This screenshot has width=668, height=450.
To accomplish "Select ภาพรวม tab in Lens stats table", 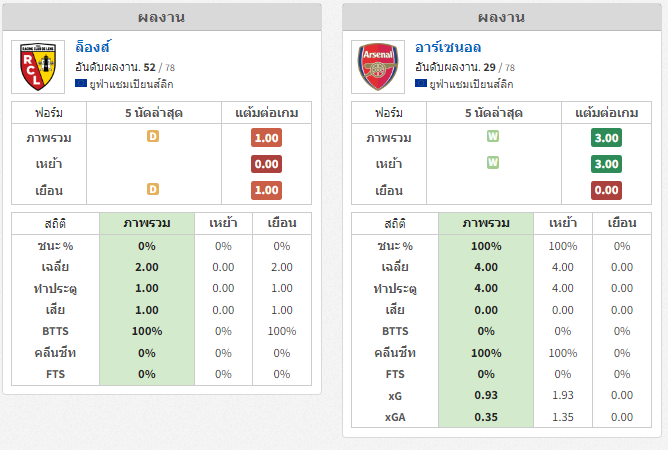I will [x=147, y=223].
